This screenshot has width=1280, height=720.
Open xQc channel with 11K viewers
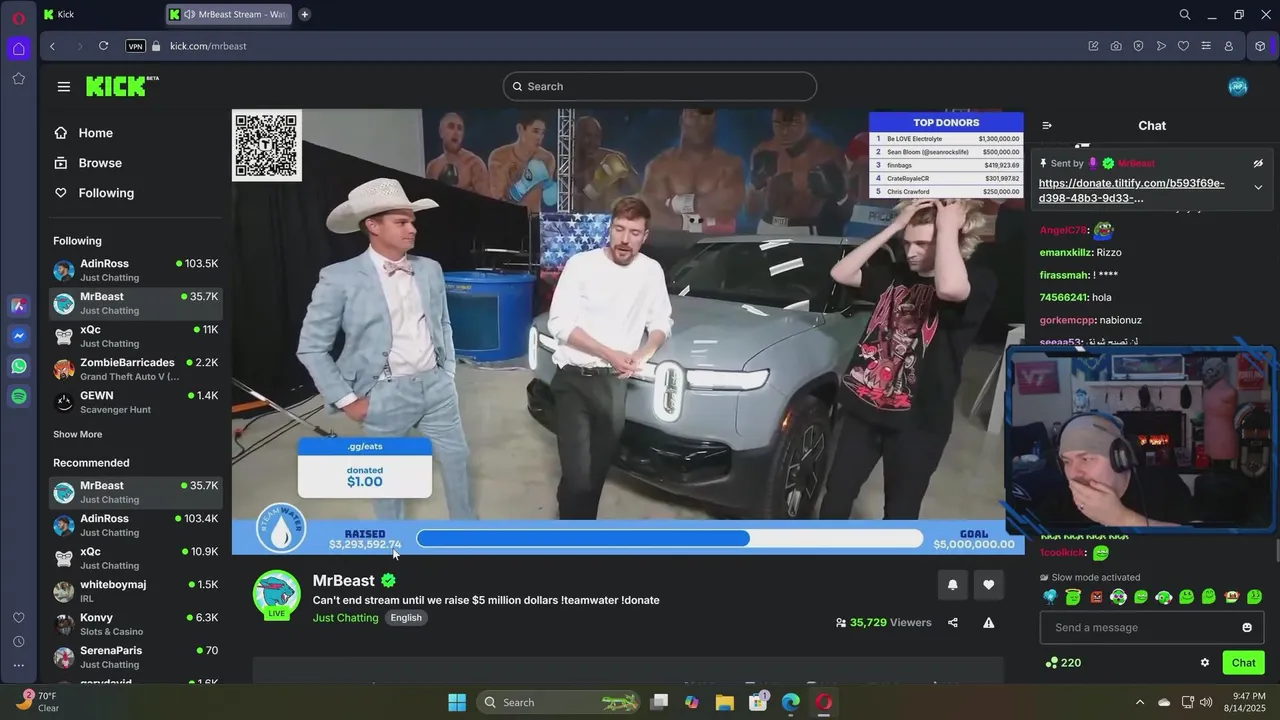pyautogui.click(x=135, y=336)
